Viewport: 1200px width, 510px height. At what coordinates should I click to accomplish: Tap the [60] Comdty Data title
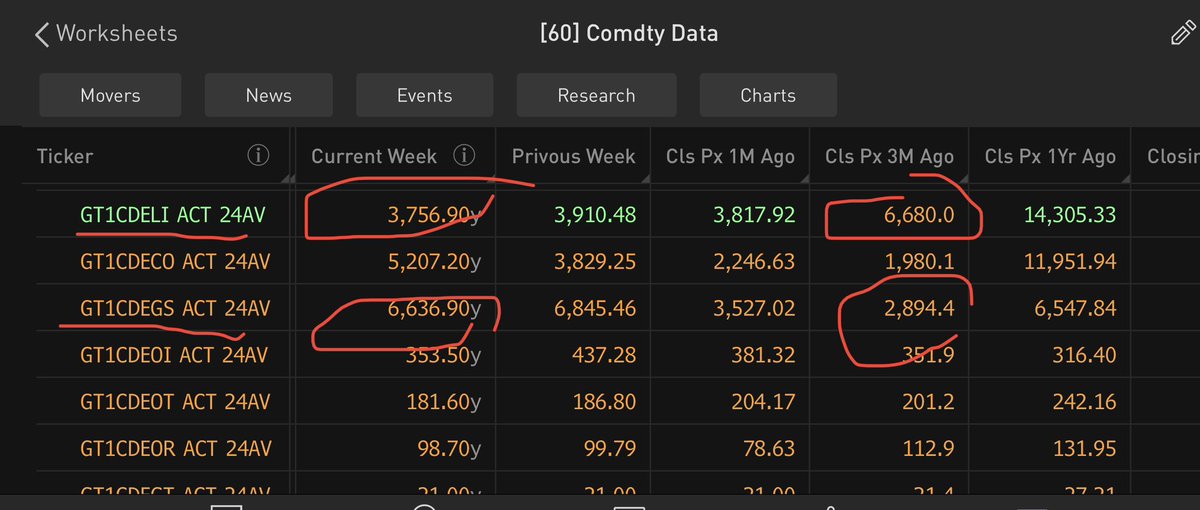(628, 33)
